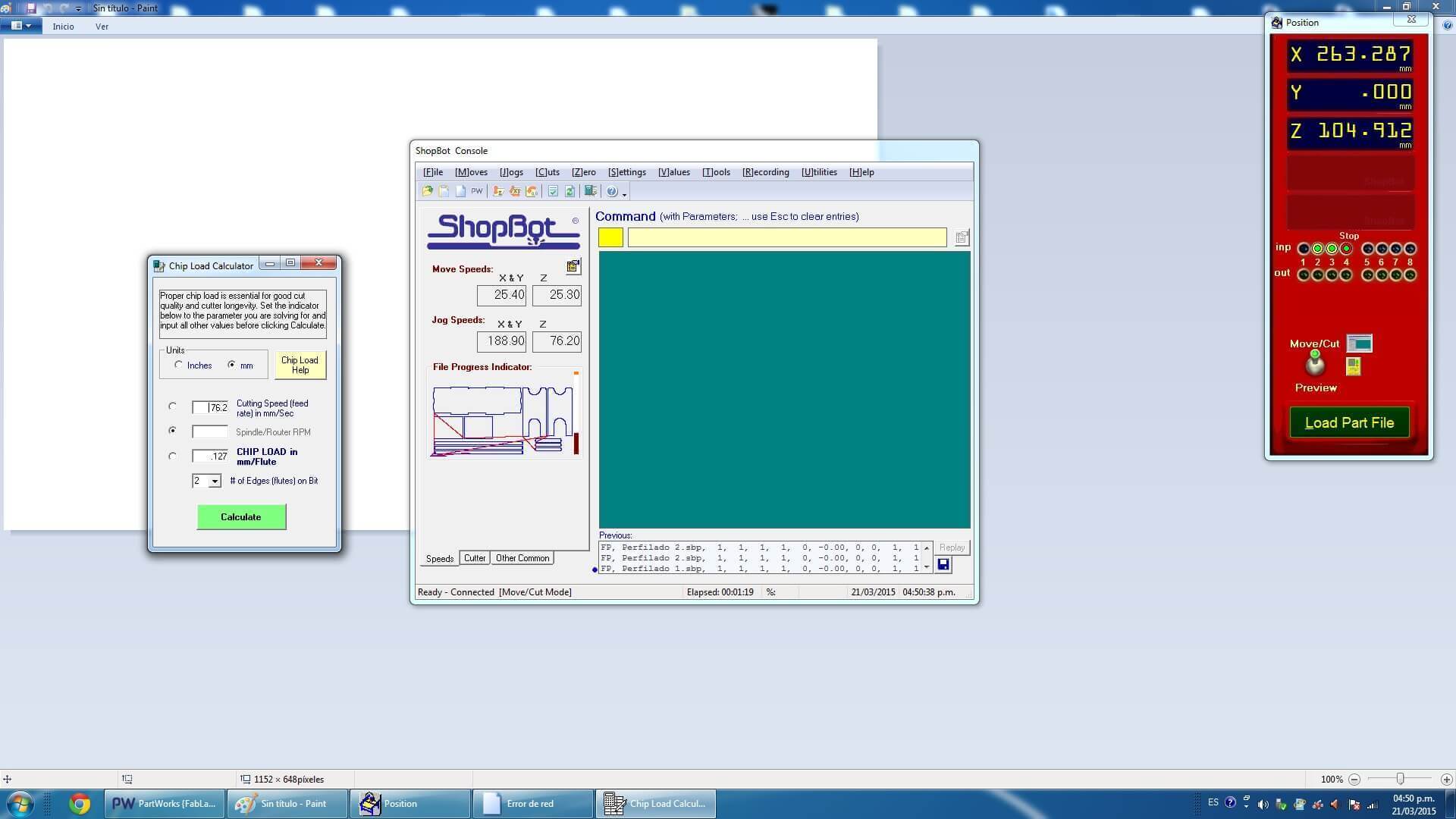
Task: Click the save icon beside the Previous list
Action: 943,564
